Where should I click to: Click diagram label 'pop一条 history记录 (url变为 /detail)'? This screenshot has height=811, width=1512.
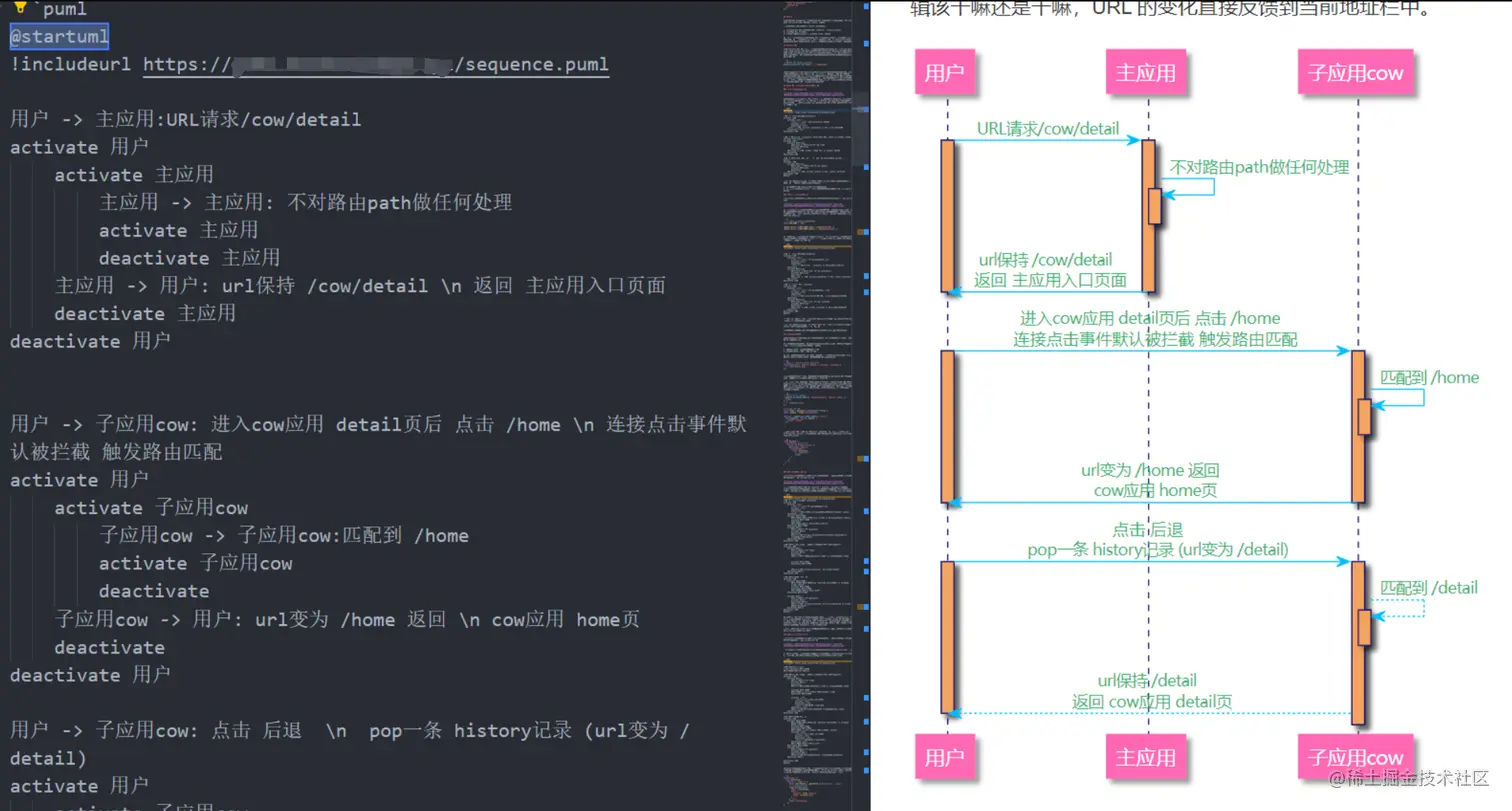1158,549
